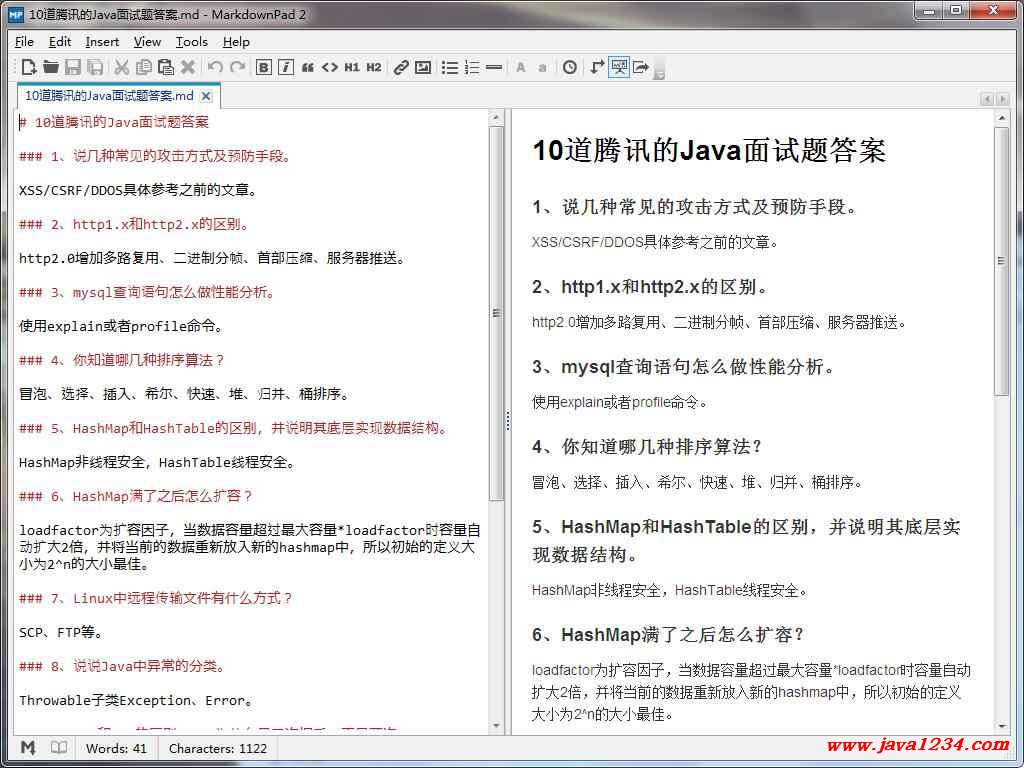Apply Heading 1 with the H1 icon
Screen dimensions: 1024x768
(x=352, y=67)
